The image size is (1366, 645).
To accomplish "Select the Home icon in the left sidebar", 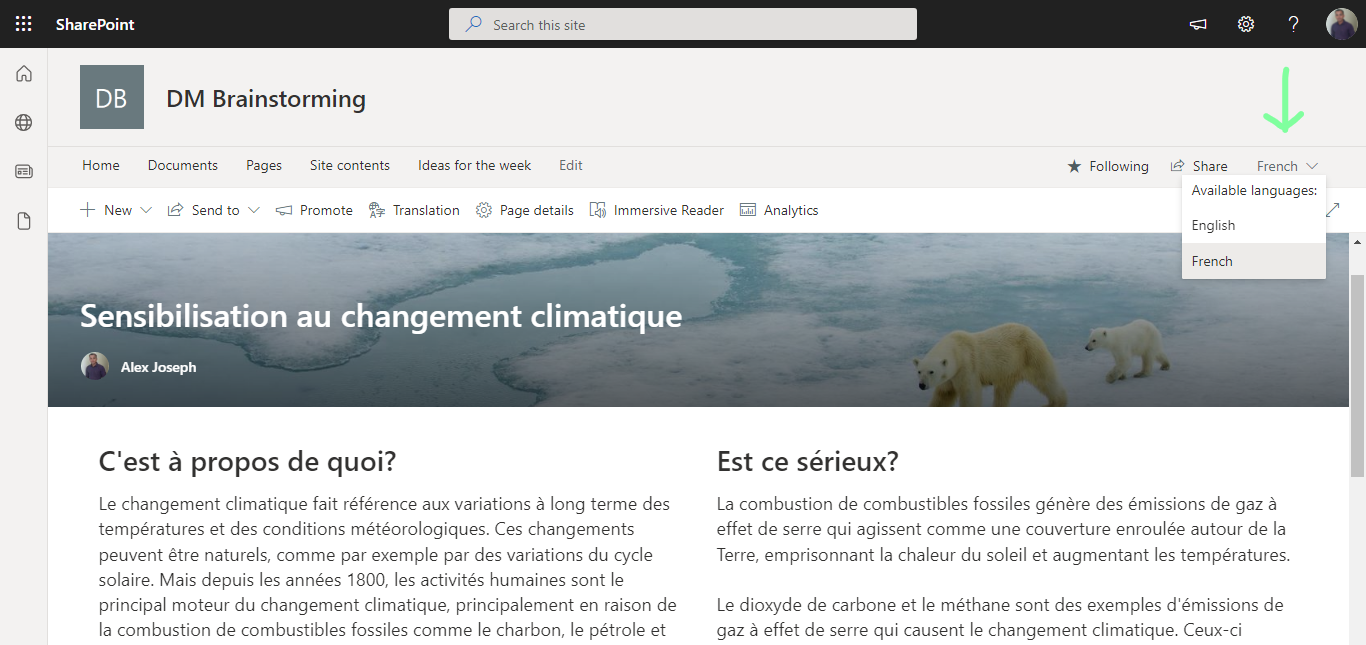I will 23,73.
